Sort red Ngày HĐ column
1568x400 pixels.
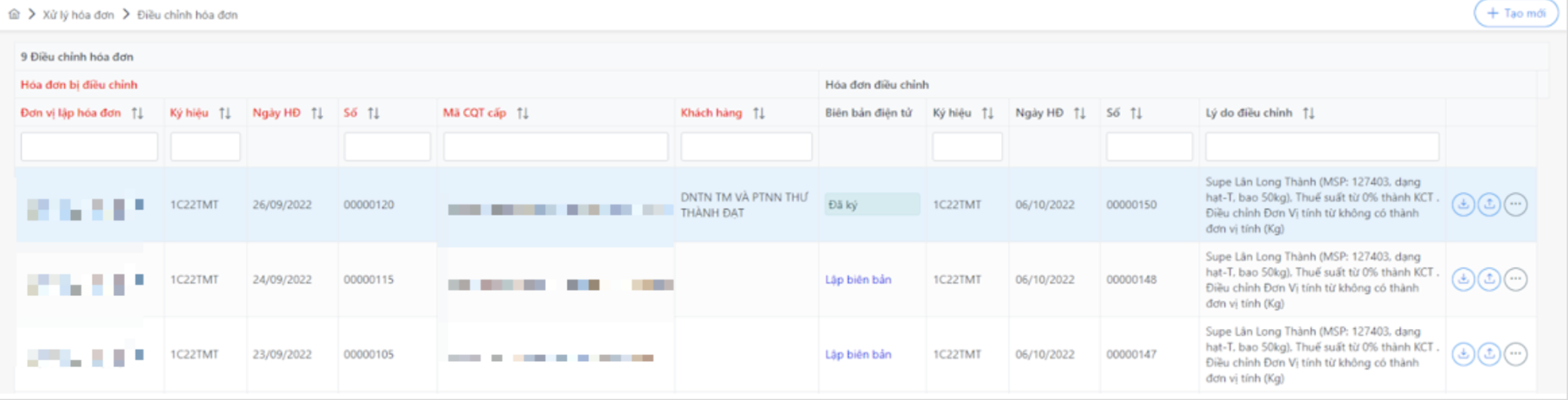tap(317, 113)
